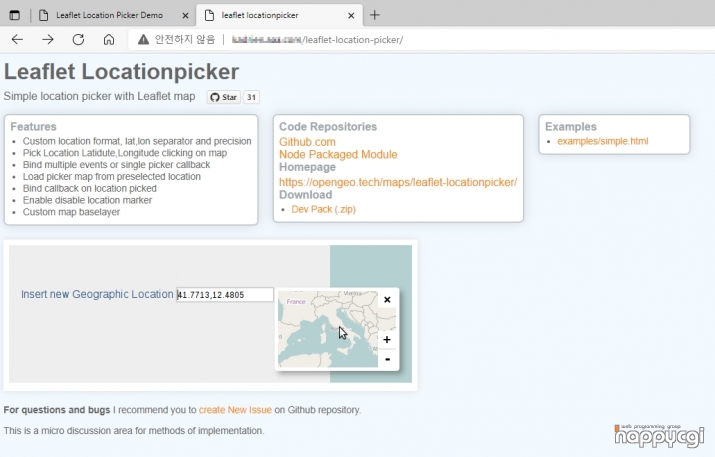Click the GitHub Star button
The width and height of the screenshot is (715, 457).
224,97
